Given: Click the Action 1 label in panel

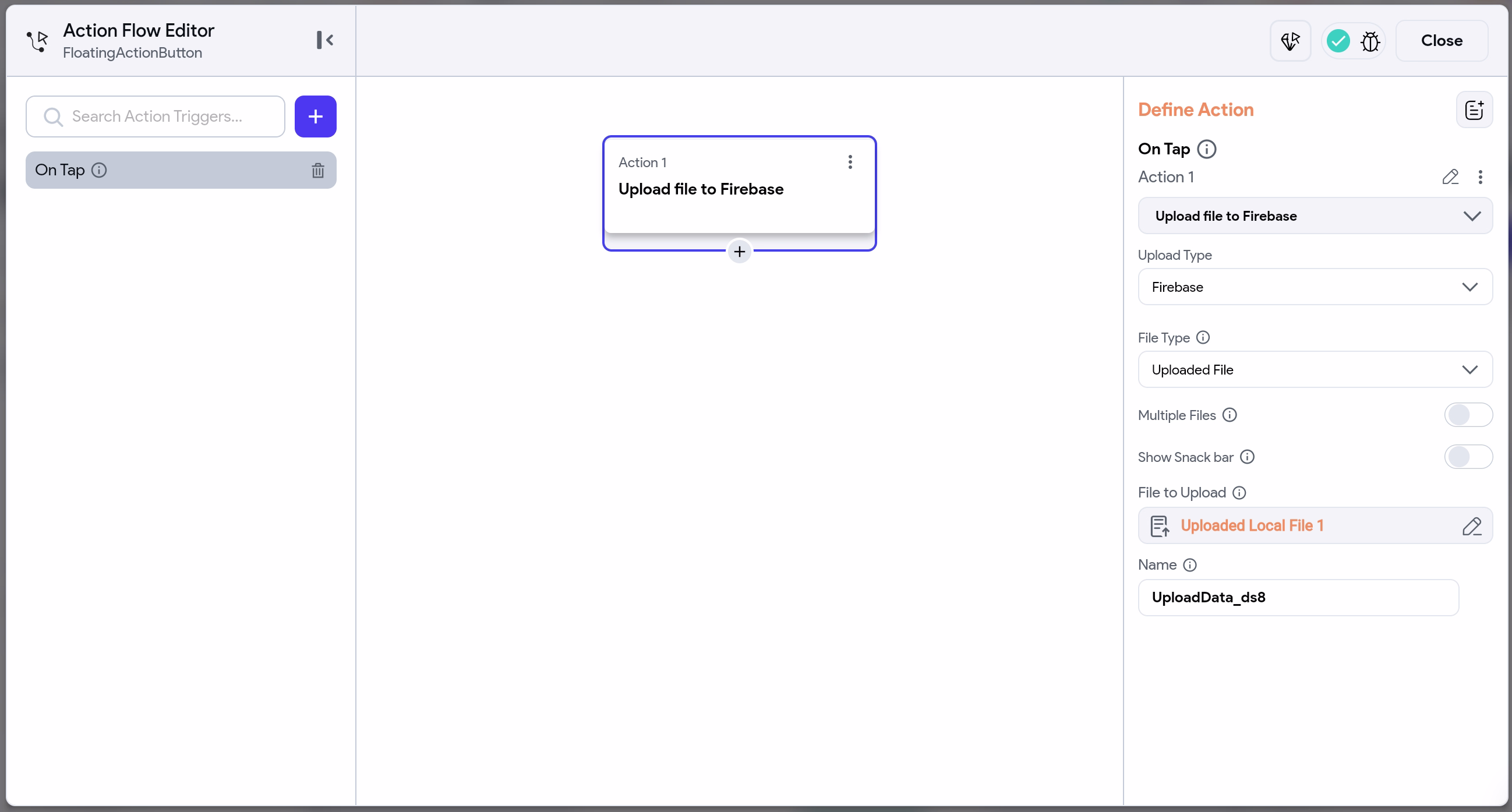Looking at the screenshot, I should (1165, 176).
